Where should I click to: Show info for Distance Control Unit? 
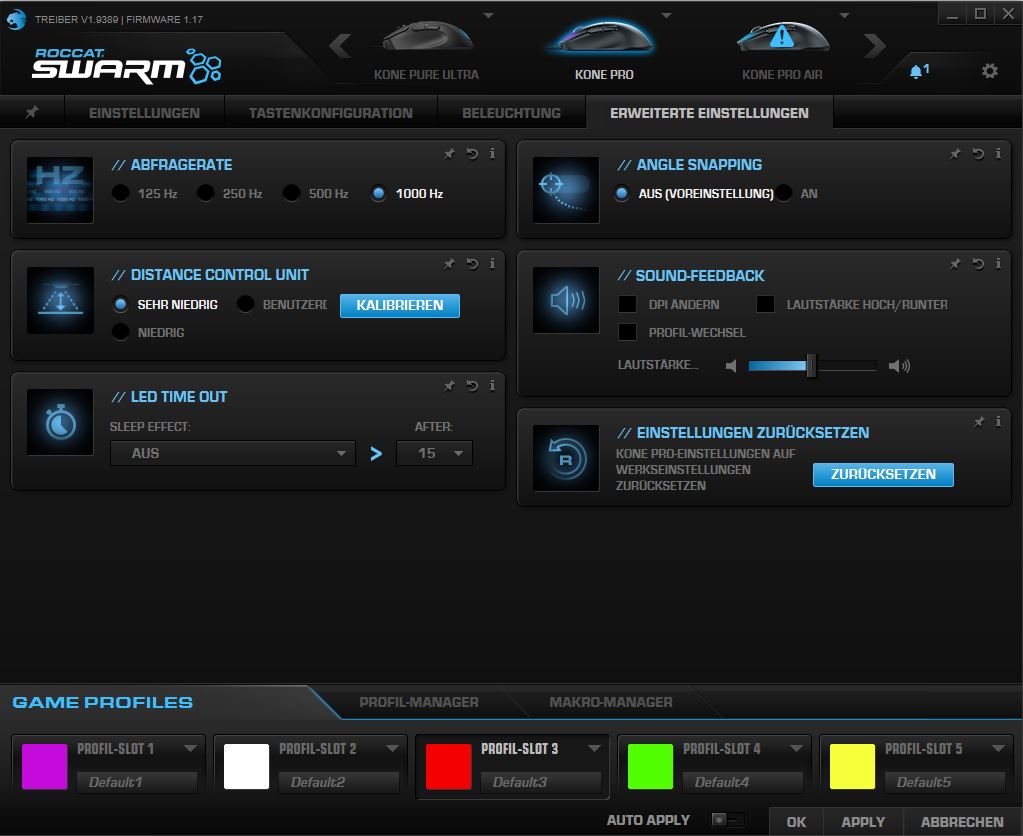(492, 263)
